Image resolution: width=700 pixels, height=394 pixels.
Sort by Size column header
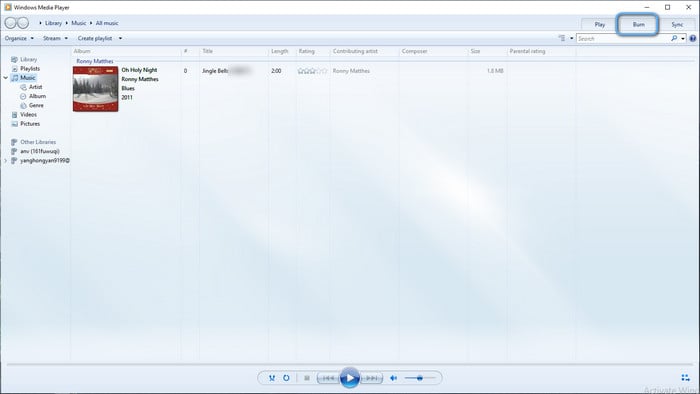click(x=475, y=51)
